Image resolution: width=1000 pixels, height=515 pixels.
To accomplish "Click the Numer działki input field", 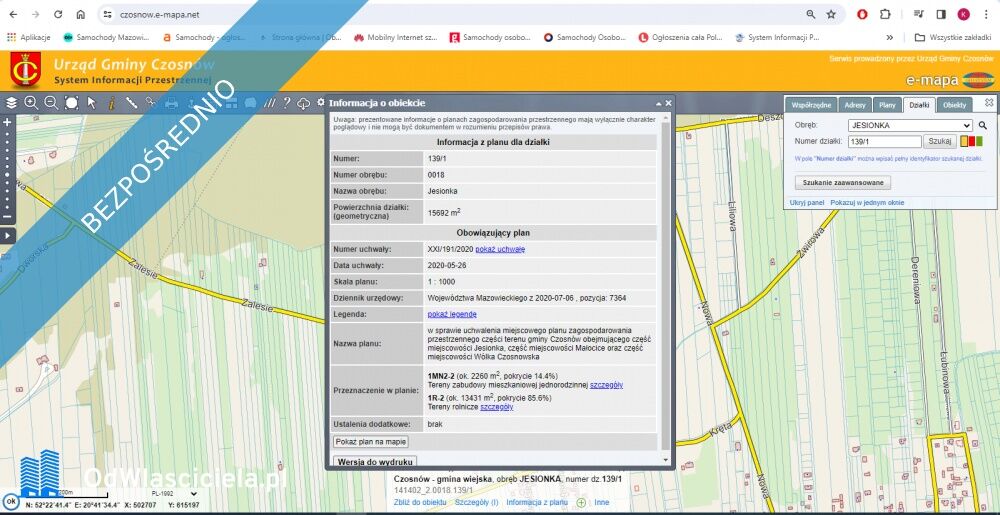I will pos(883,142).
